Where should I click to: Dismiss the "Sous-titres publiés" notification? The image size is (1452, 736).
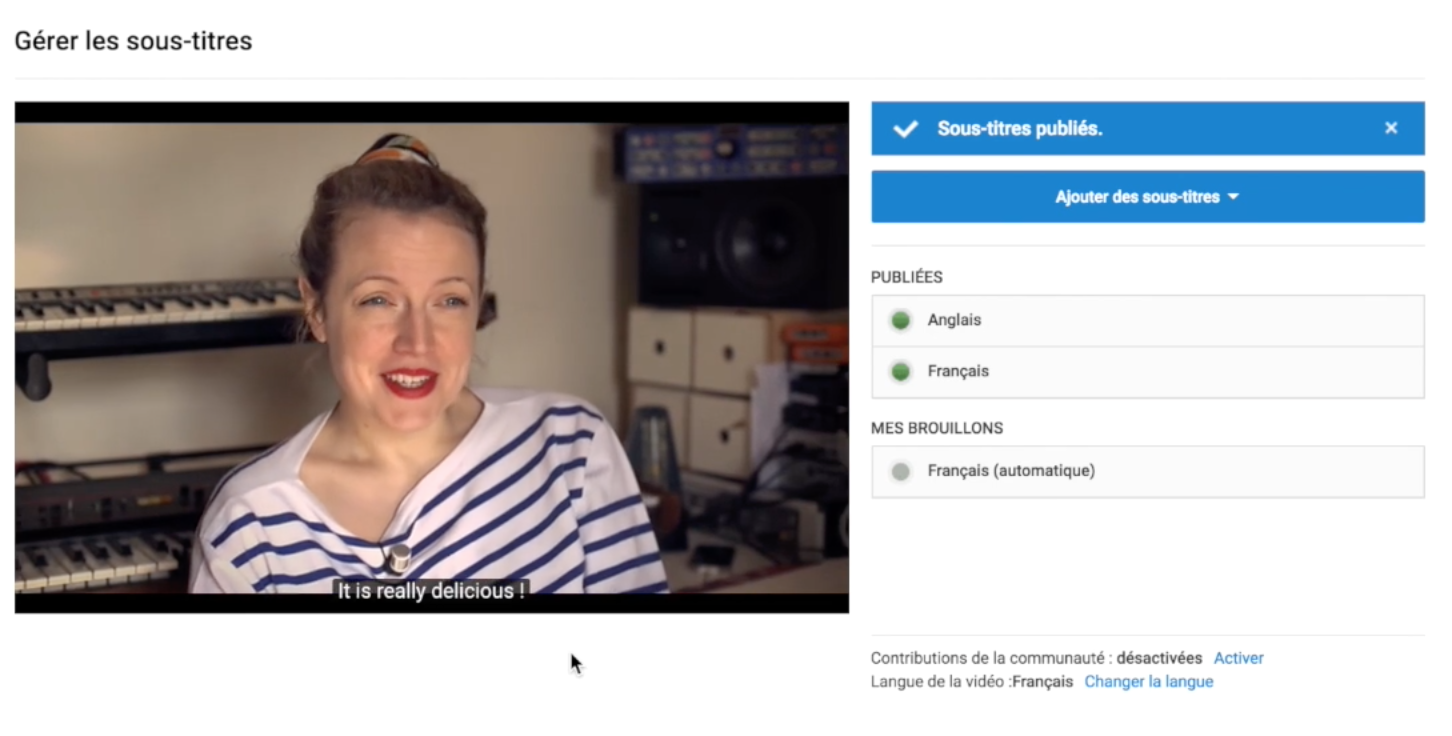(x=1390, y=128)
